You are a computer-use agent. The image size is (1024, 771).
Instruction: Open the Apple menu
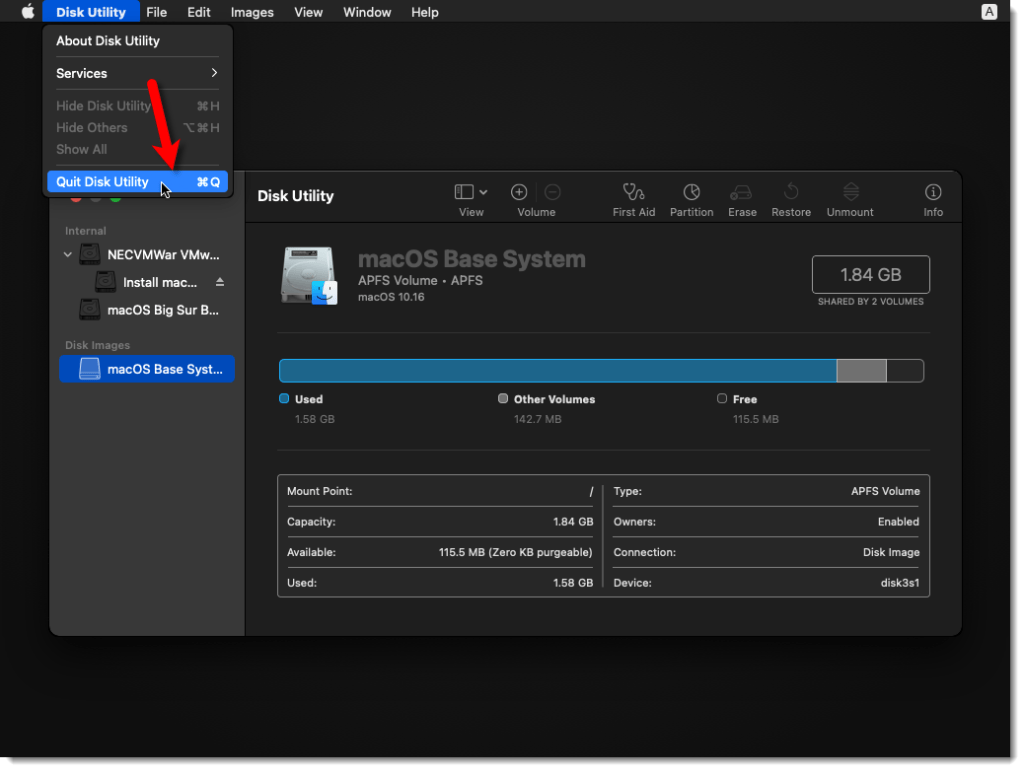coord(27,12)
